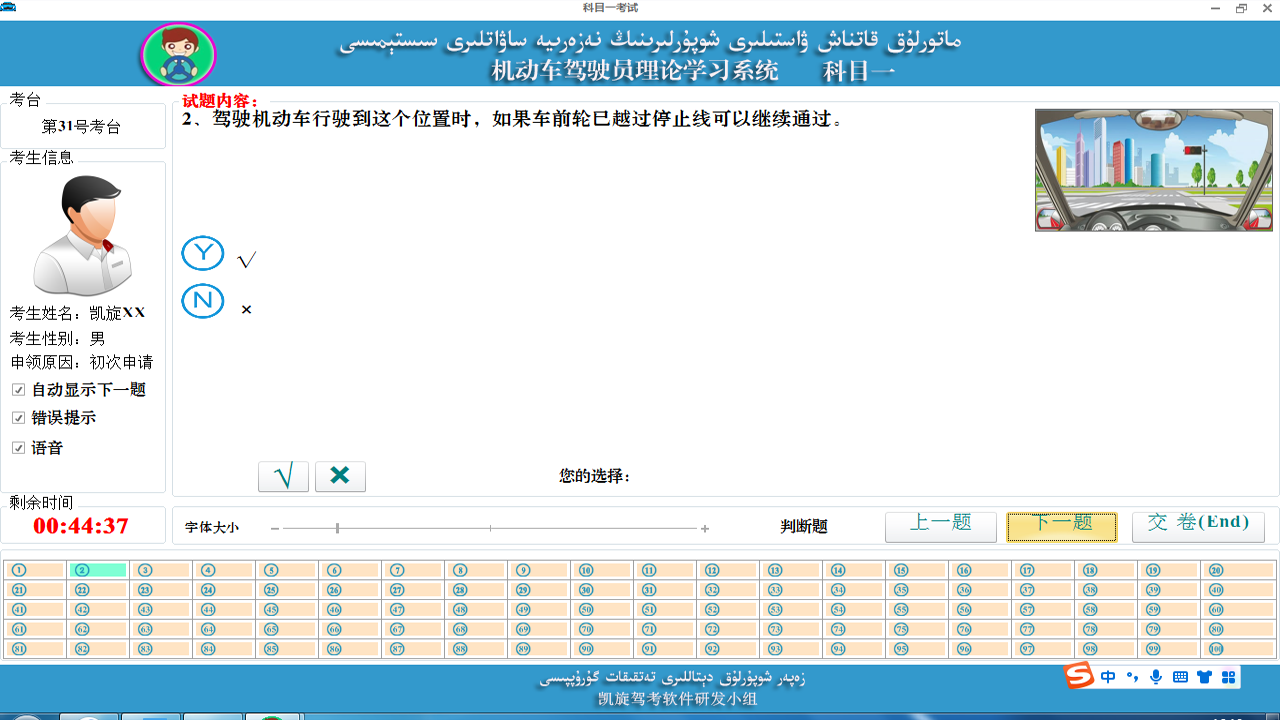Select the Y (correct) answer icon
This screenshot has height=720, width=1280.
(202, 252)
